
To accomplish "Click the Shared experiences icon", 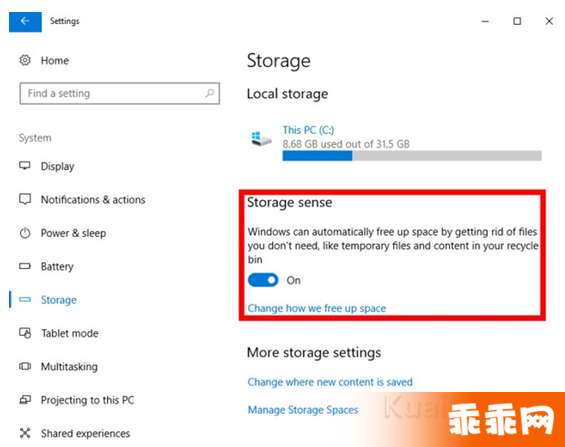I will tap(25, 433).
